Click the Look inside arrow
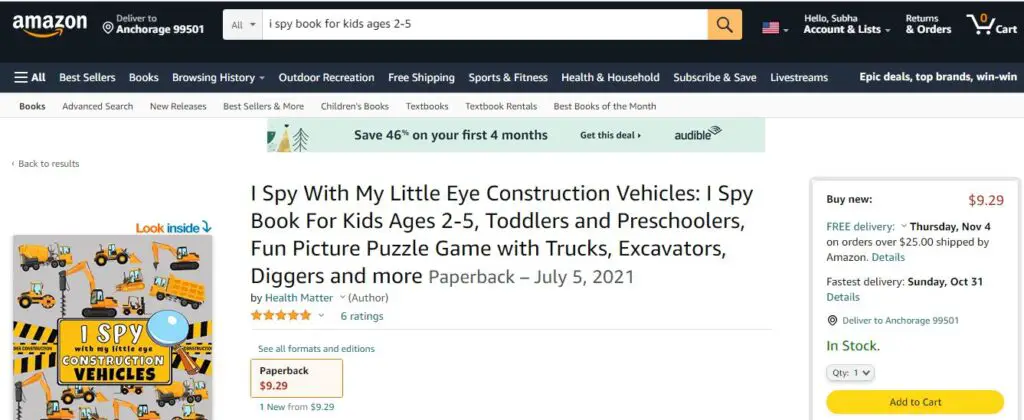Screen dimensions: 1024x420 [206, 227]
